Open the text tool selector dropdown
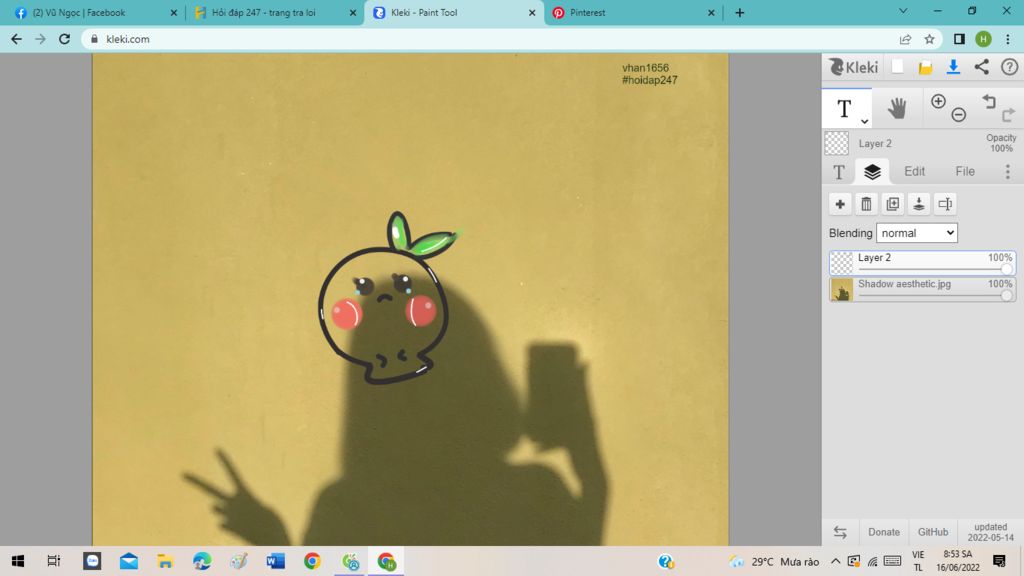This screenshot has width=1024, height=576. pos(864,121)
